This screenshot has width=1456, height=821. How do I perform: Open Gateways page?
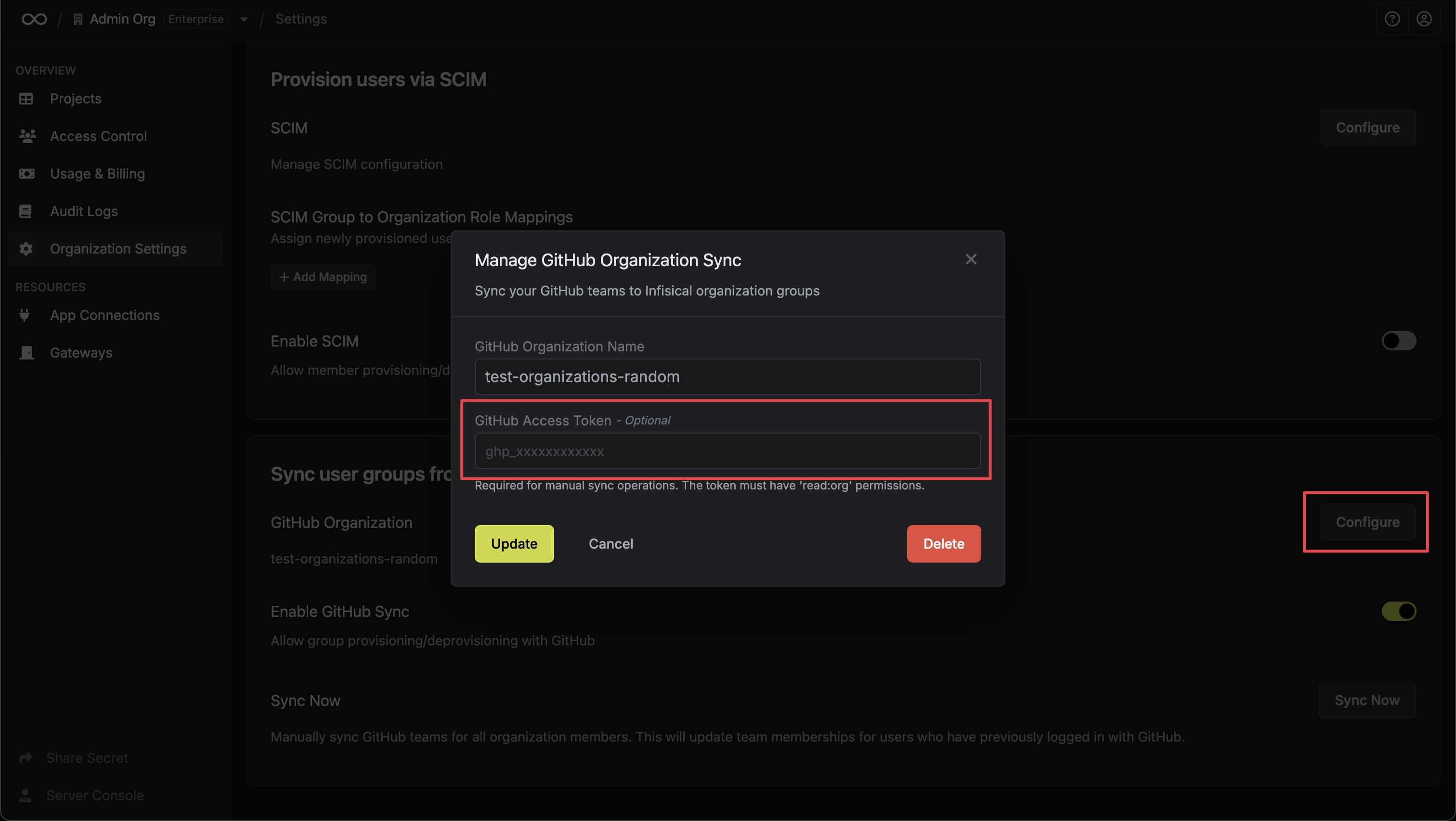115,353
